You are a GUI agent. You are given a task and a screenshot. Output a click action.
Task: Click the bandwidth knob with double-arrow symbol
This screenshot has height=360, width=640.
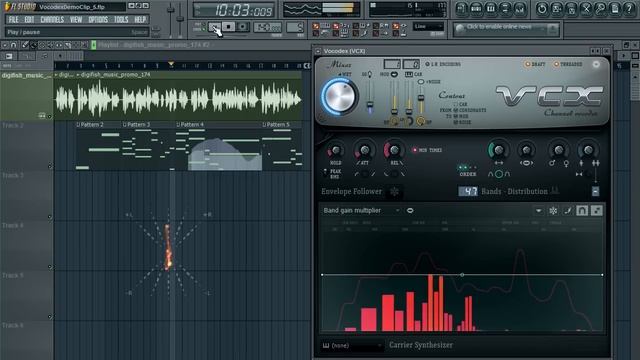(x=499, y=151)
